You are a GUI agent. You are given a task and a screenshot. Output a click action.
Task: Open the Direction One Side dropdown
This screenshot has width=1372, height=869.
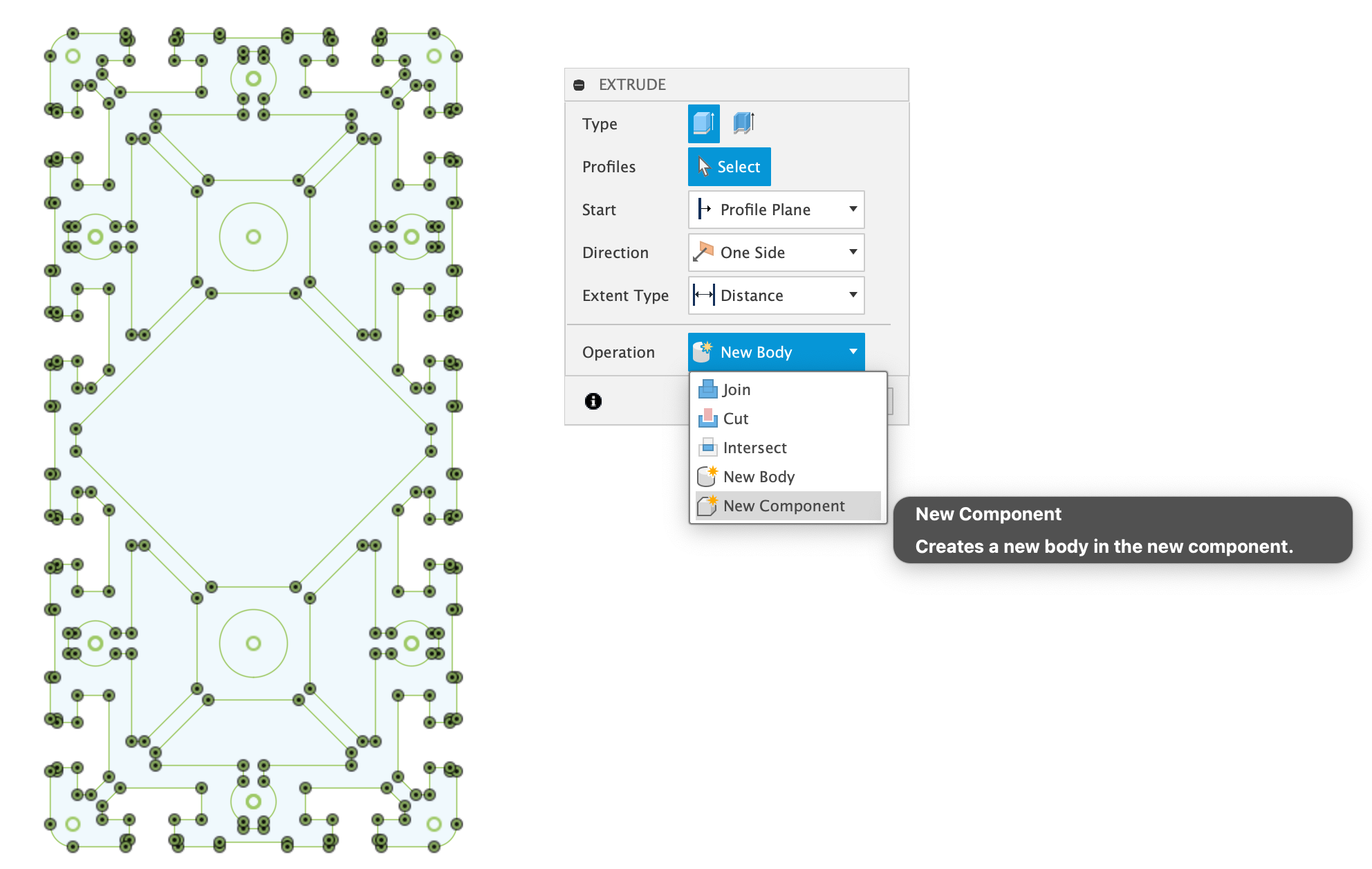click(x=776, y=253)
